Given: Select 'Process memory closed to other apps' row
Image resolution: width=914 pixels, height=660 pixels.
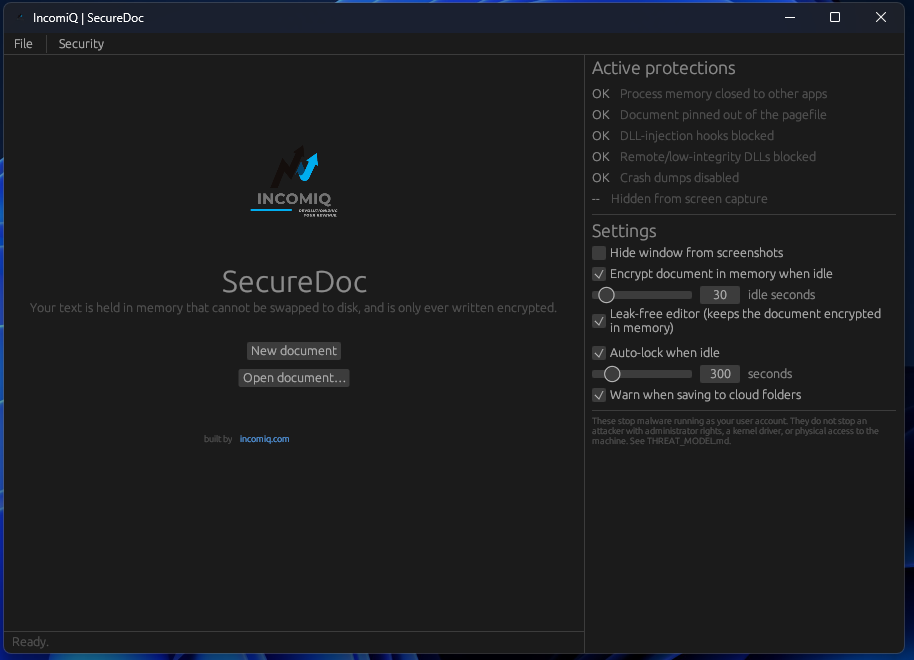Looking at the screenshot, I should pyautogui.click(x=709, y=94).
